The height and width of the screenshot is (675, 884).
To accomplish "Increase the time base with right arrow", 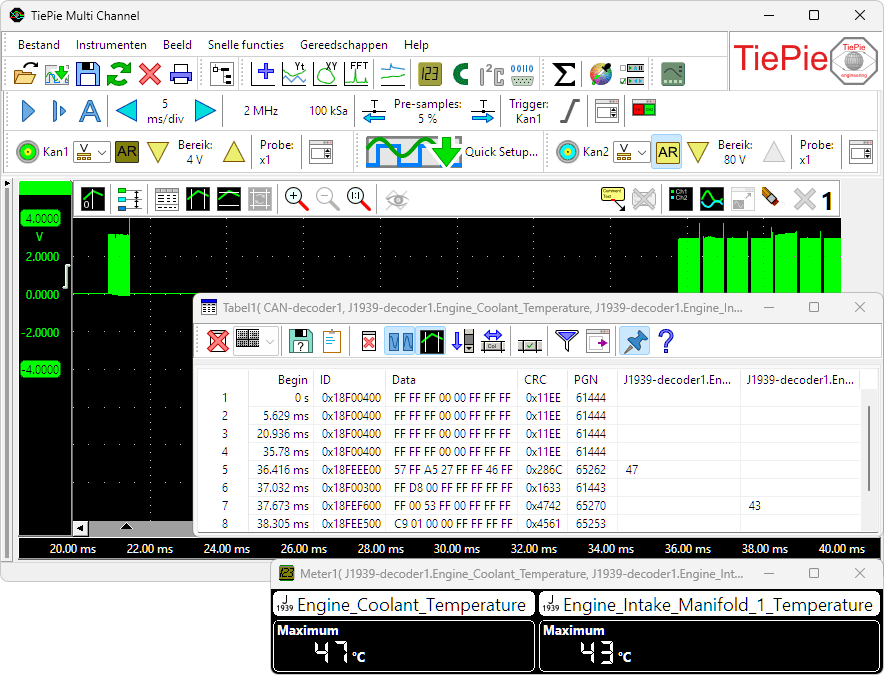I will pyautogui.click(x=205, y=111).
